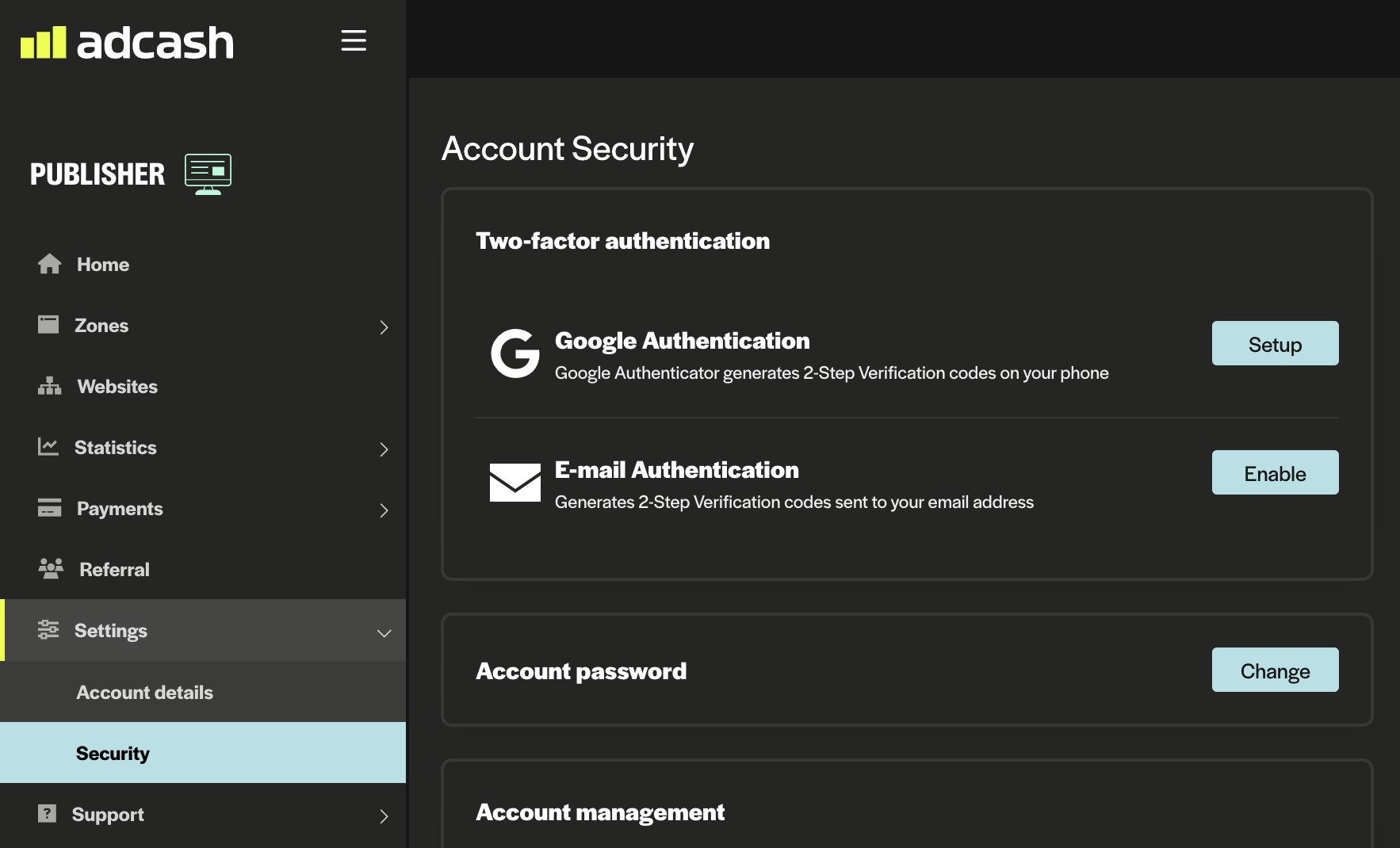Viewport: 1400px width, 848px height.
Task: Click the Payments card icon
Action: pos(49,508)
